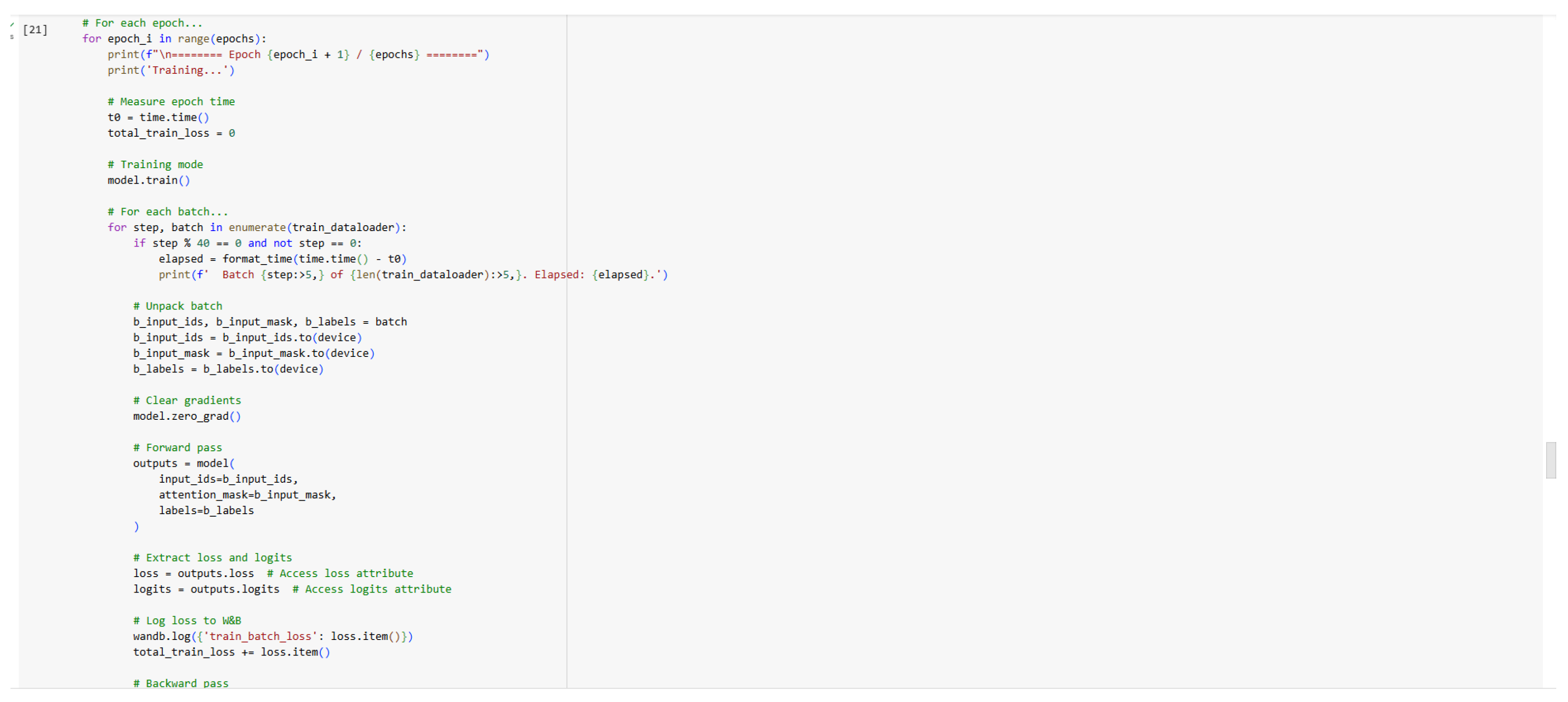Click 'total_train_loss = 0' assignment line
Image resolution: width=1568 pixels, height=702 pixels.
(170, 133)
